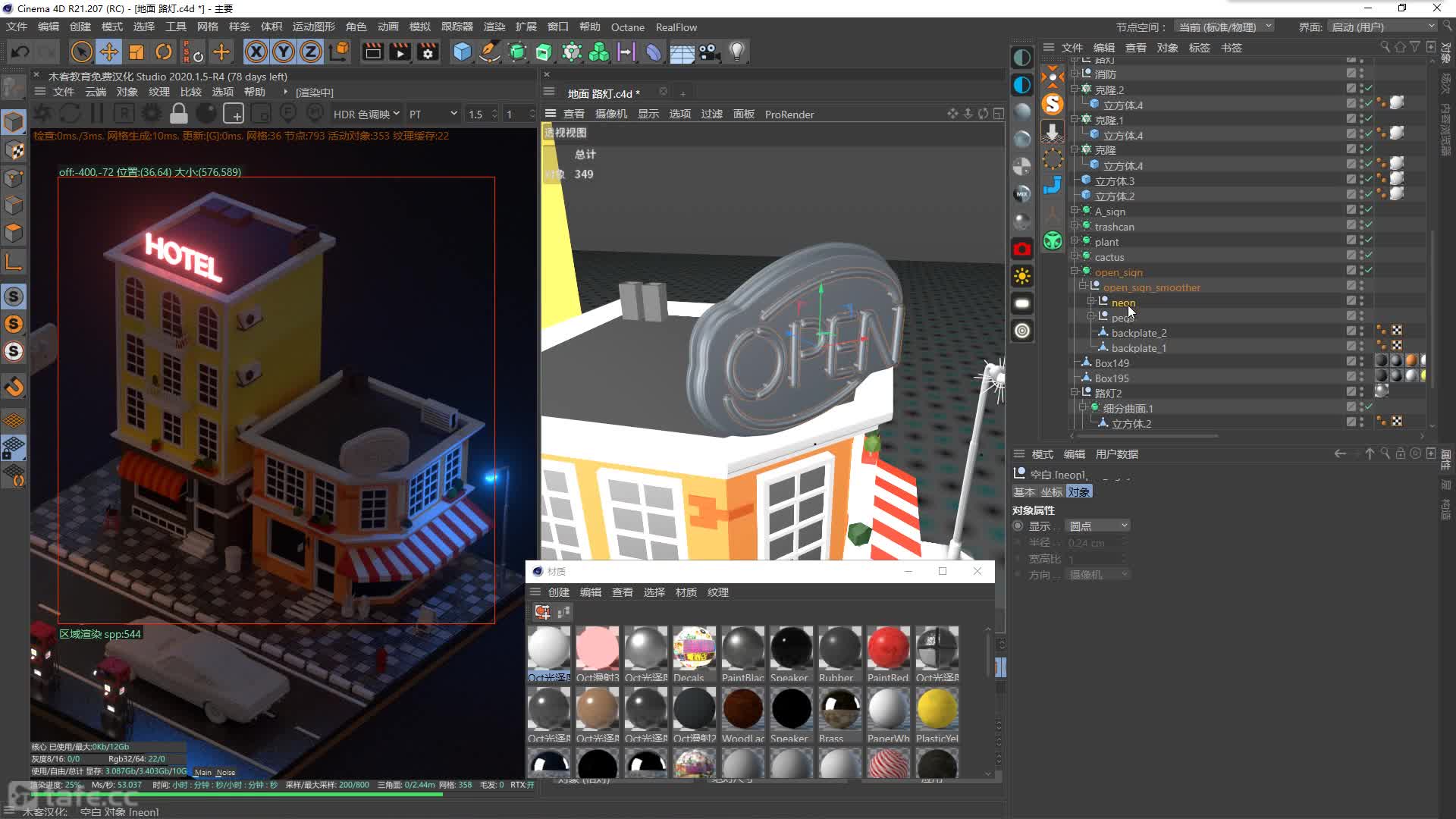Collapse the open_sign object tree node
1456x819 pixels.
click(1075, 271)
